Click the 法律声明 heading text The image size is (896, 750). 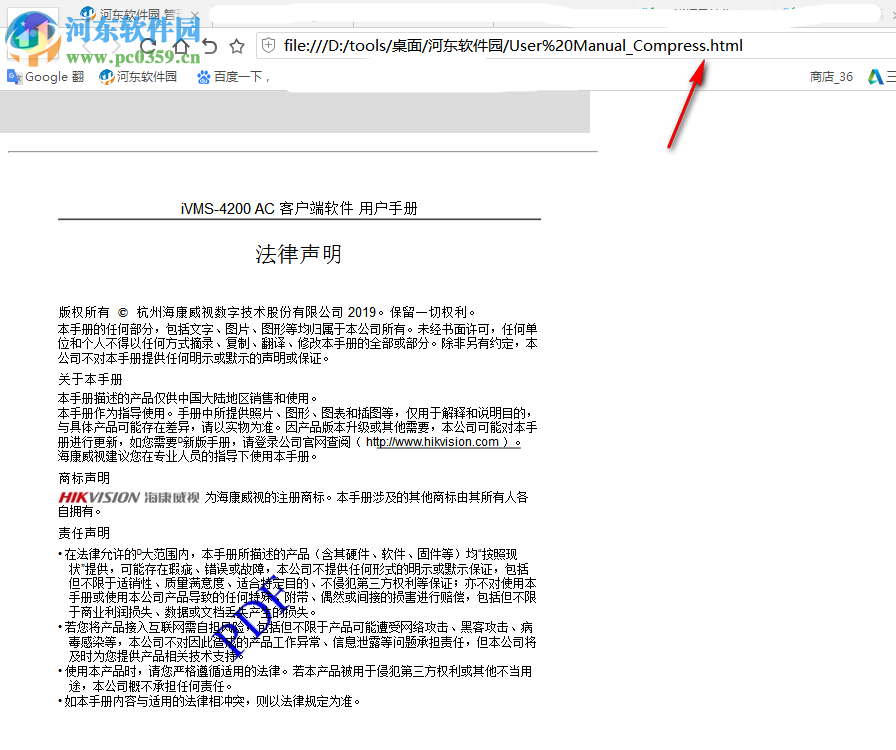click(297, 254)
